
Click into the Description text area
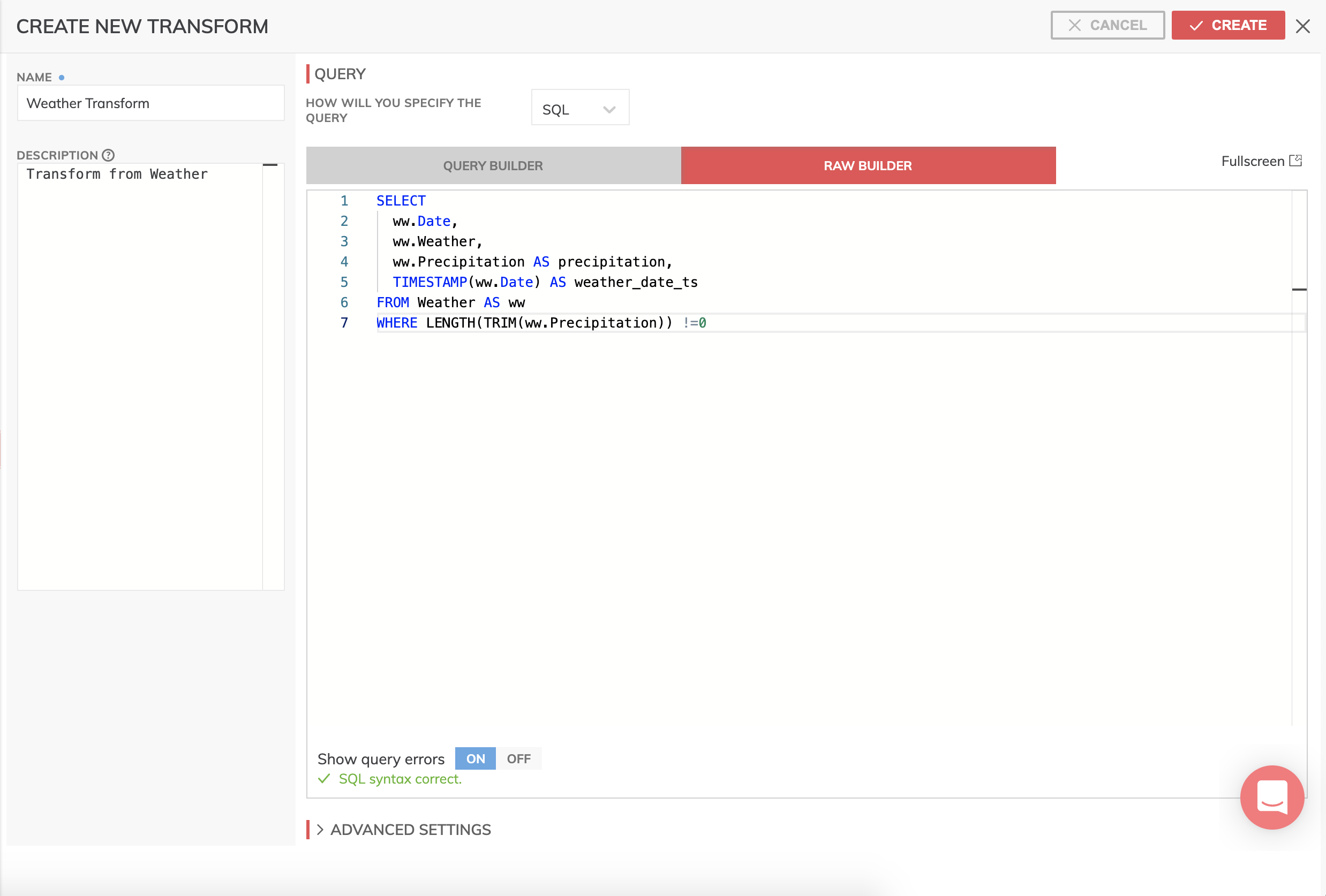pyautogui.click(x=140, y=376)
